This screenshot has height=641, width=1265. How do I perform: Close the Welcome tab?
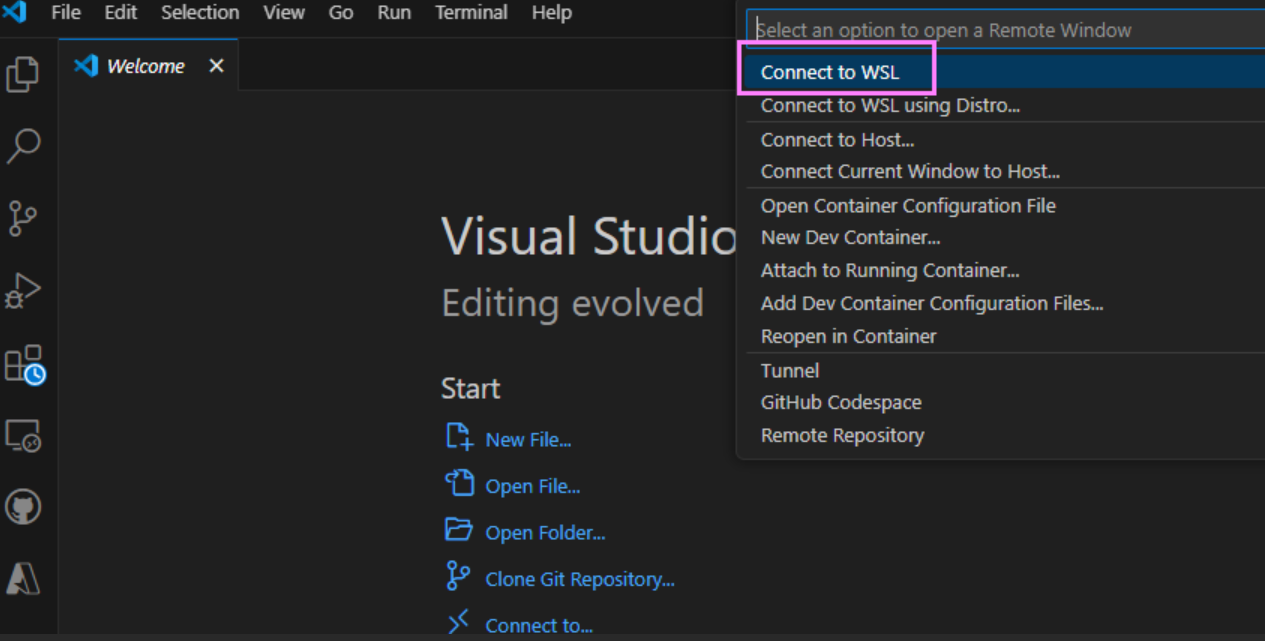216,66
